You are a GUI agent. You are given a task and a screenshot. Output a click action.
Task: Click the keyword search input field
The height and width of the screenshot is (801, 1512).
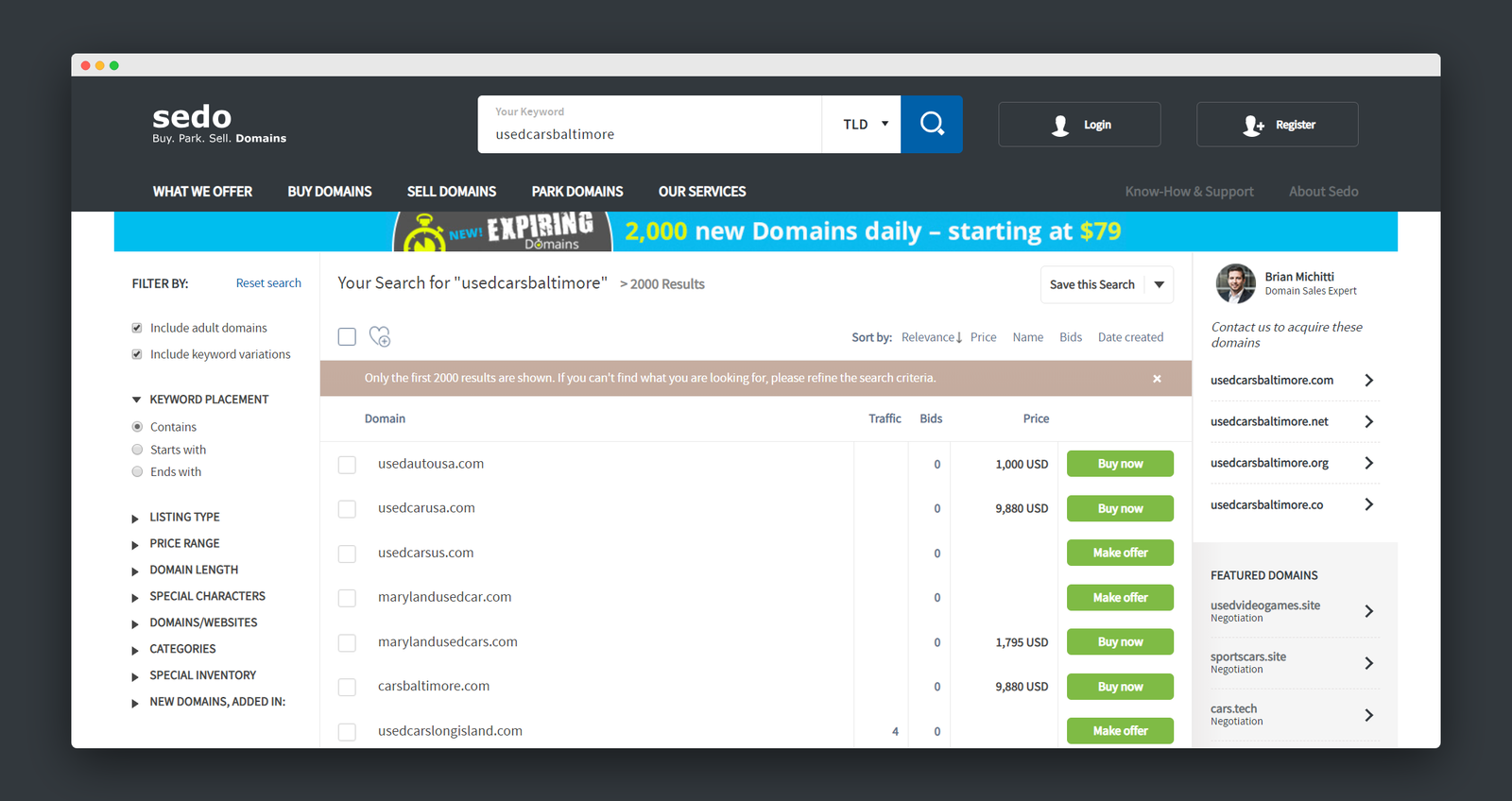650,124
